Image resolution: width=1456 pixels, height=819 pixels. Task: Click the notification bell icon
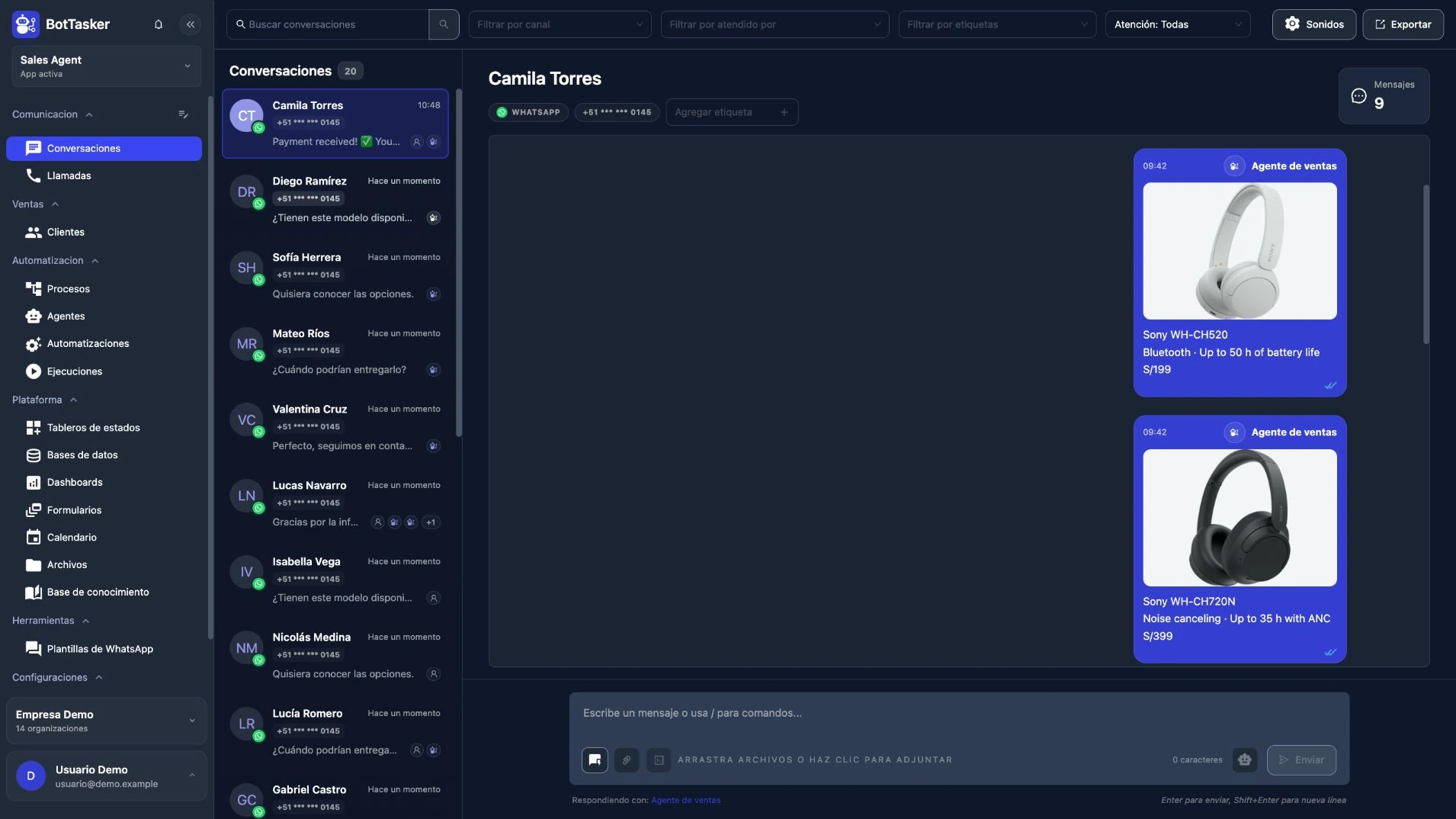(159, 24)
